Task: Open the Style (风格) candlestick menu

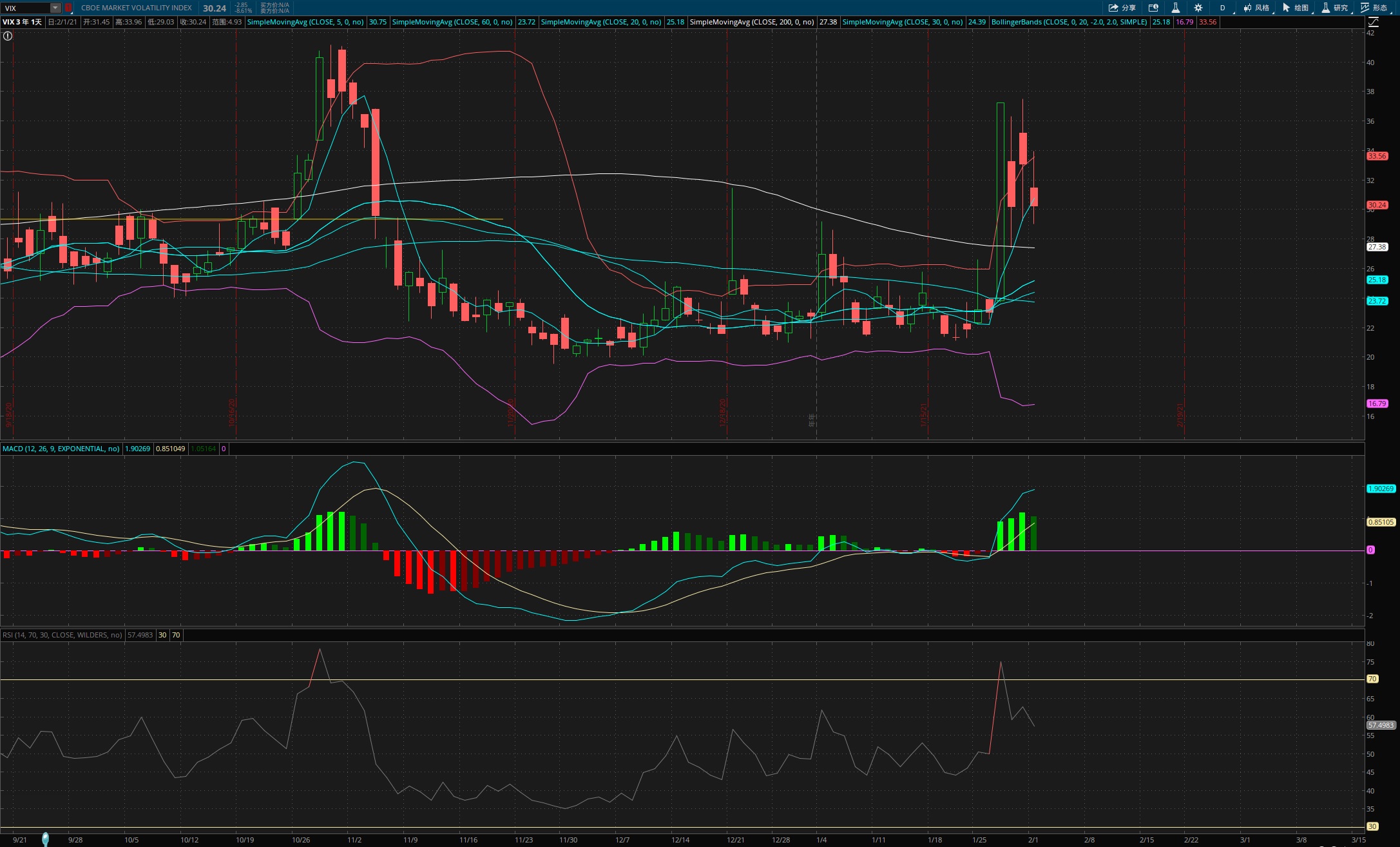Action: tap(1256, 8)
